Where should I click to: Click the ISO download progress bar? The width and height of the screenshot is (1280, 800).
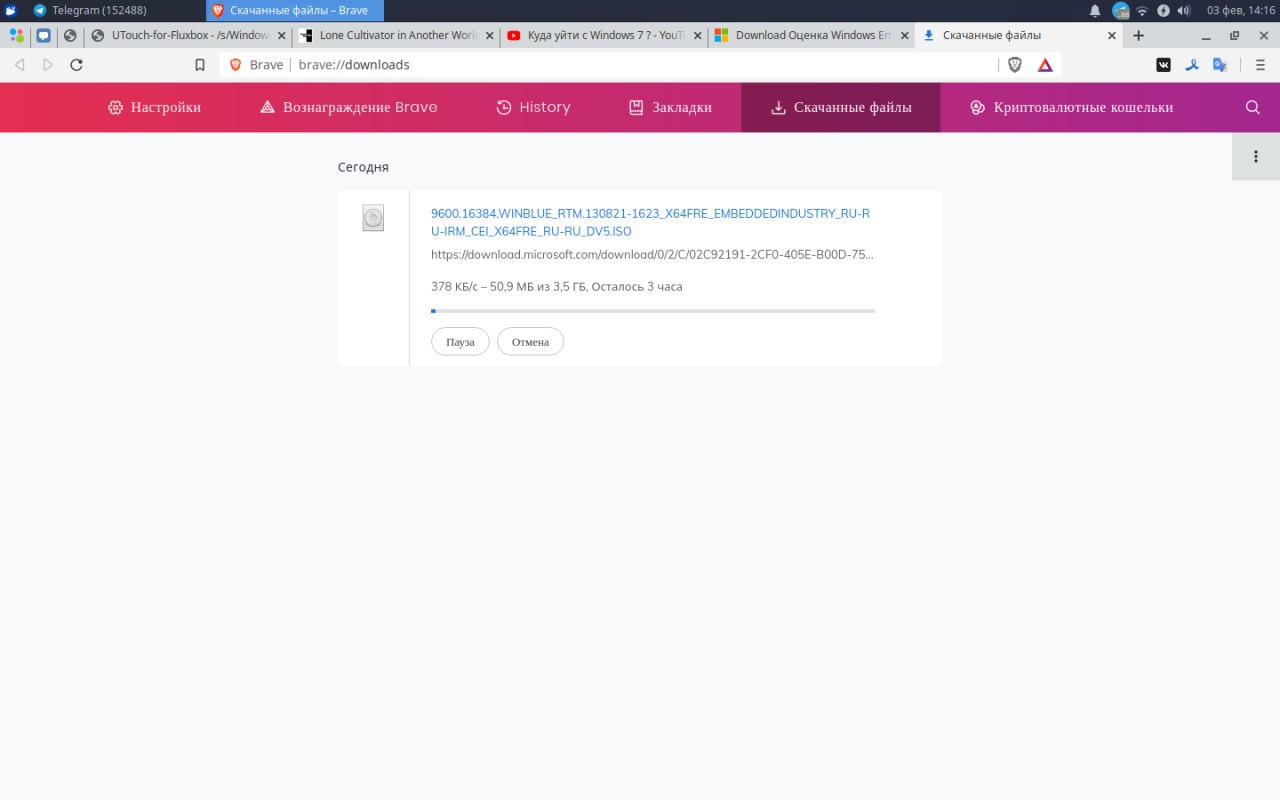(x=653, y=311)
